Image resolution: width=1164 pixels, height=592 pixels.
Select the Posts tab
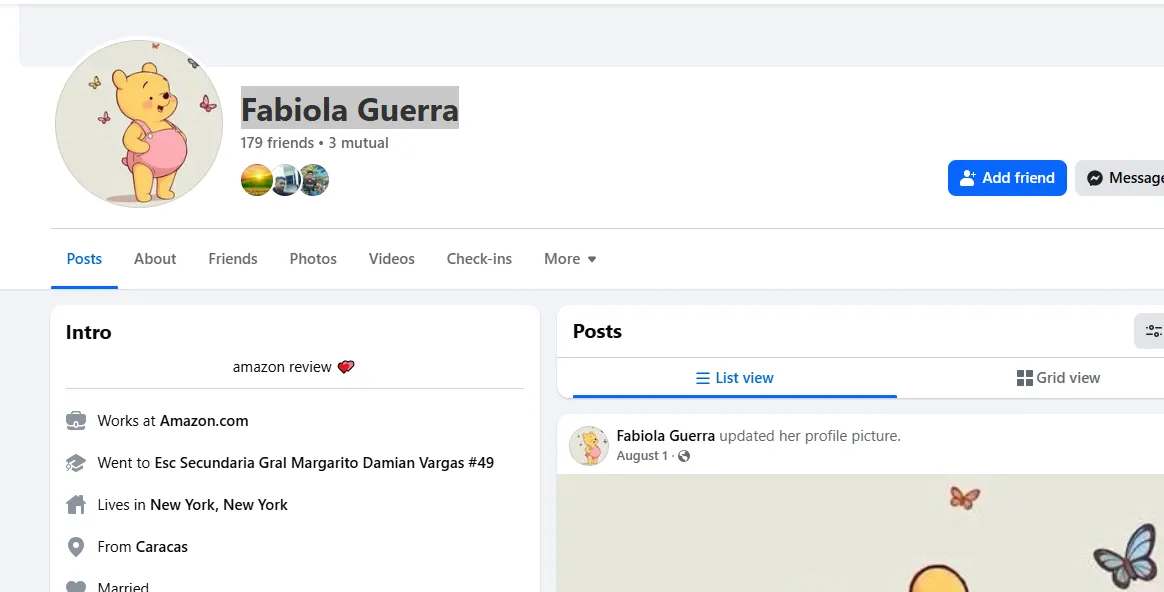click(x=84, y=258)
